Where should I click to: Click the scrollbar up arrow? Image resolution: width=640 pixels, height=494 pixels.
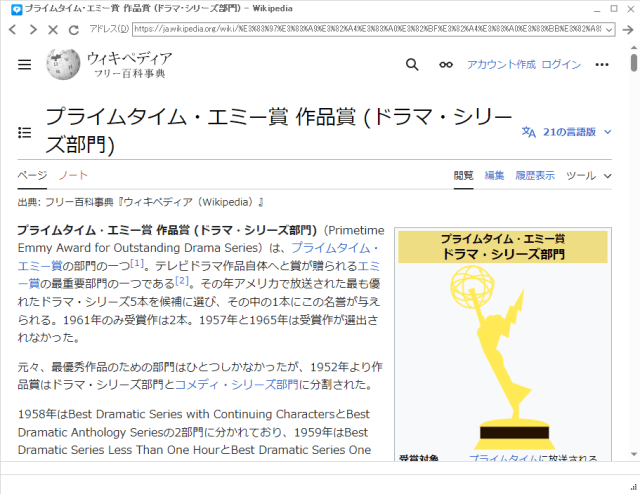pos(633,48)
